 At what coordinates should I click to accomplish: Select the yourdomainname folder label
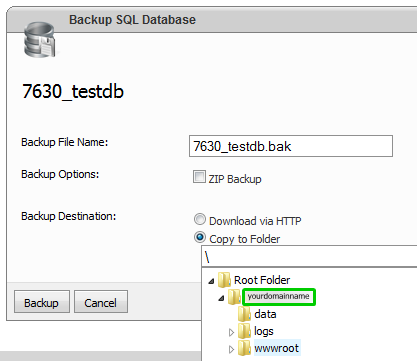[x=278, y=296]
